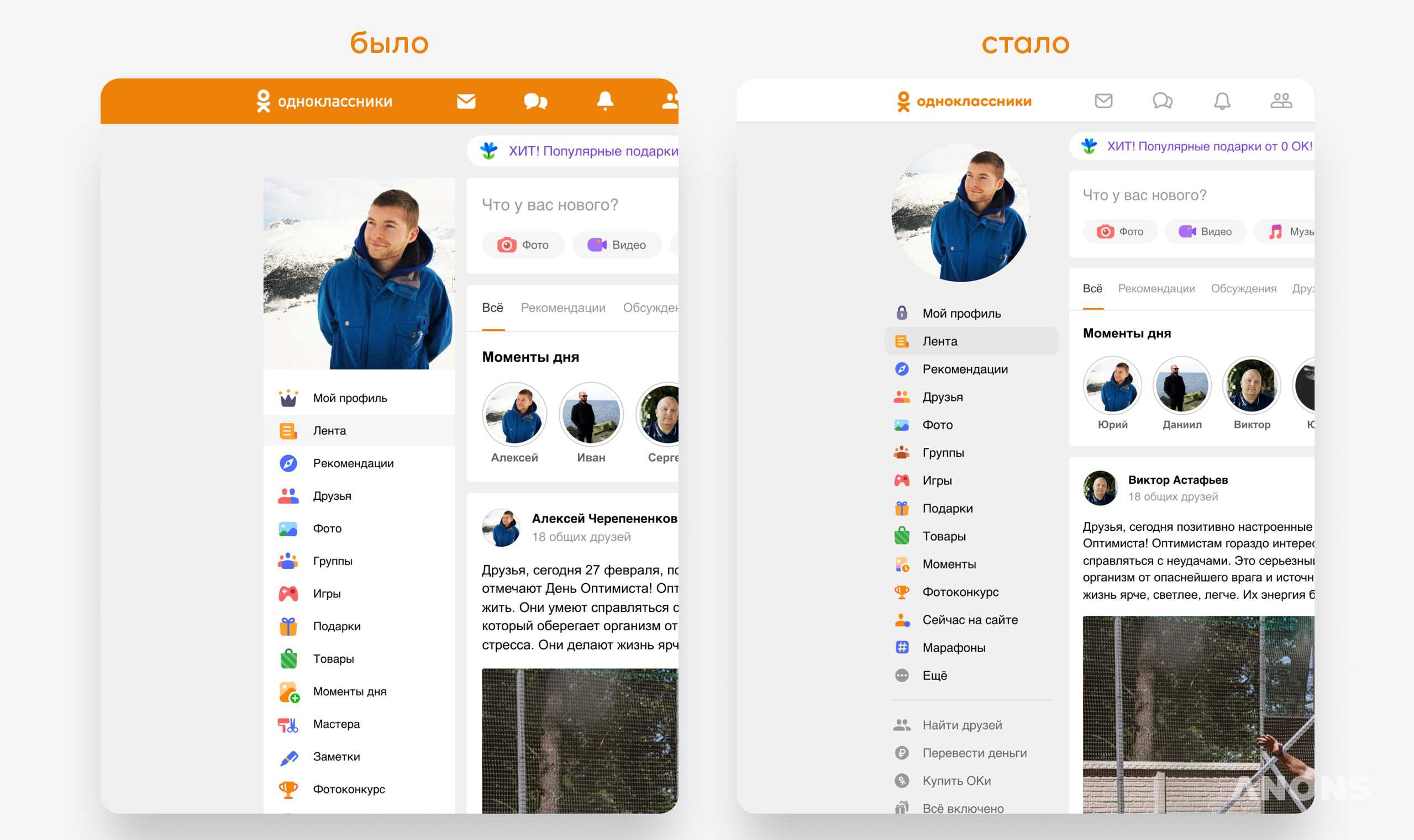Switch to Обсуждения tab in new feed
The height and width of the screenshot is (840, 1414).
tap(1243, 289)
